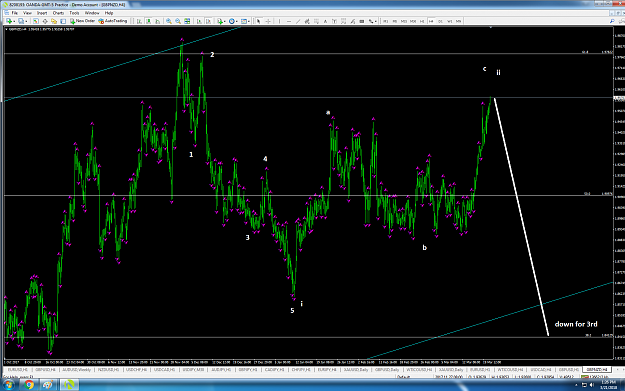Select the horizontal line drawing tool

coord(289,21)
